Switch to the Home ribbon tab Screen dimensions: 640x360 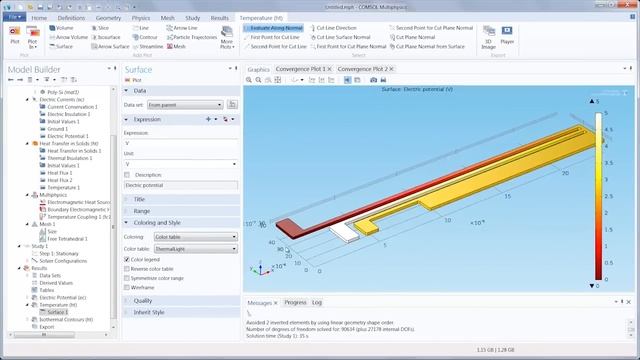coord(39,18)
